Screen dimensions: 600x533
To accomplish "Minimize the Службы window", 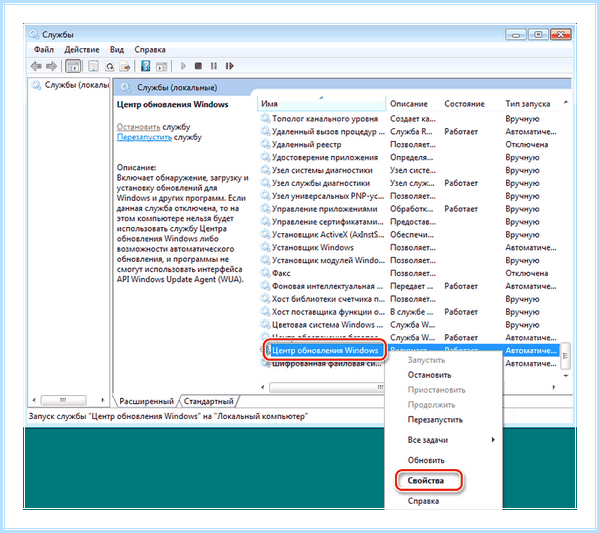I will (x=516, y=35).
